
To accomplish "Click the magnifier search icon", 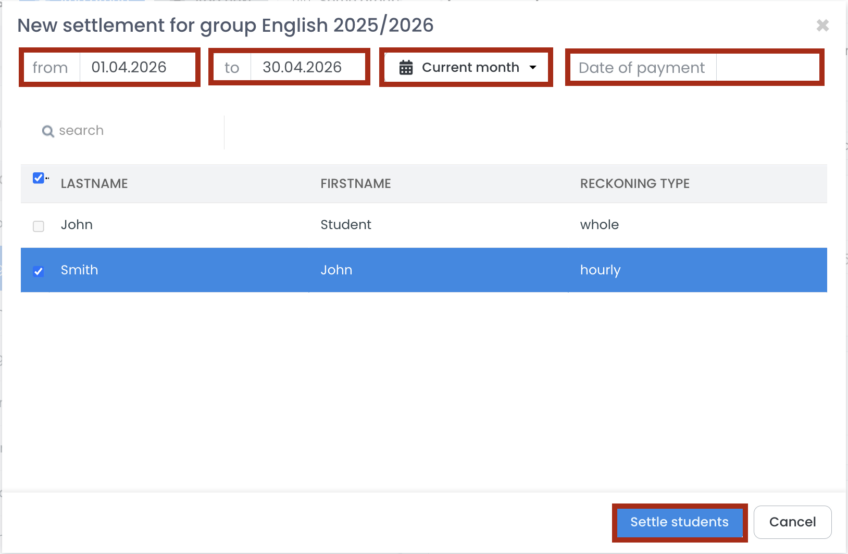I will [x=47, y=131].
